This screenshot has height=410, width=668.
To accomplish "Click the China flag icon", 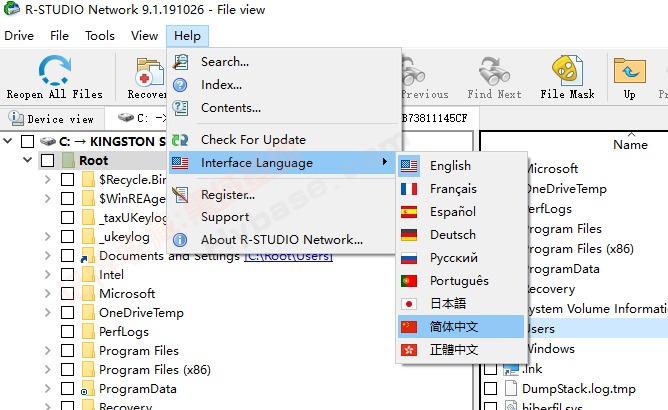I will [x=409, y=327].
